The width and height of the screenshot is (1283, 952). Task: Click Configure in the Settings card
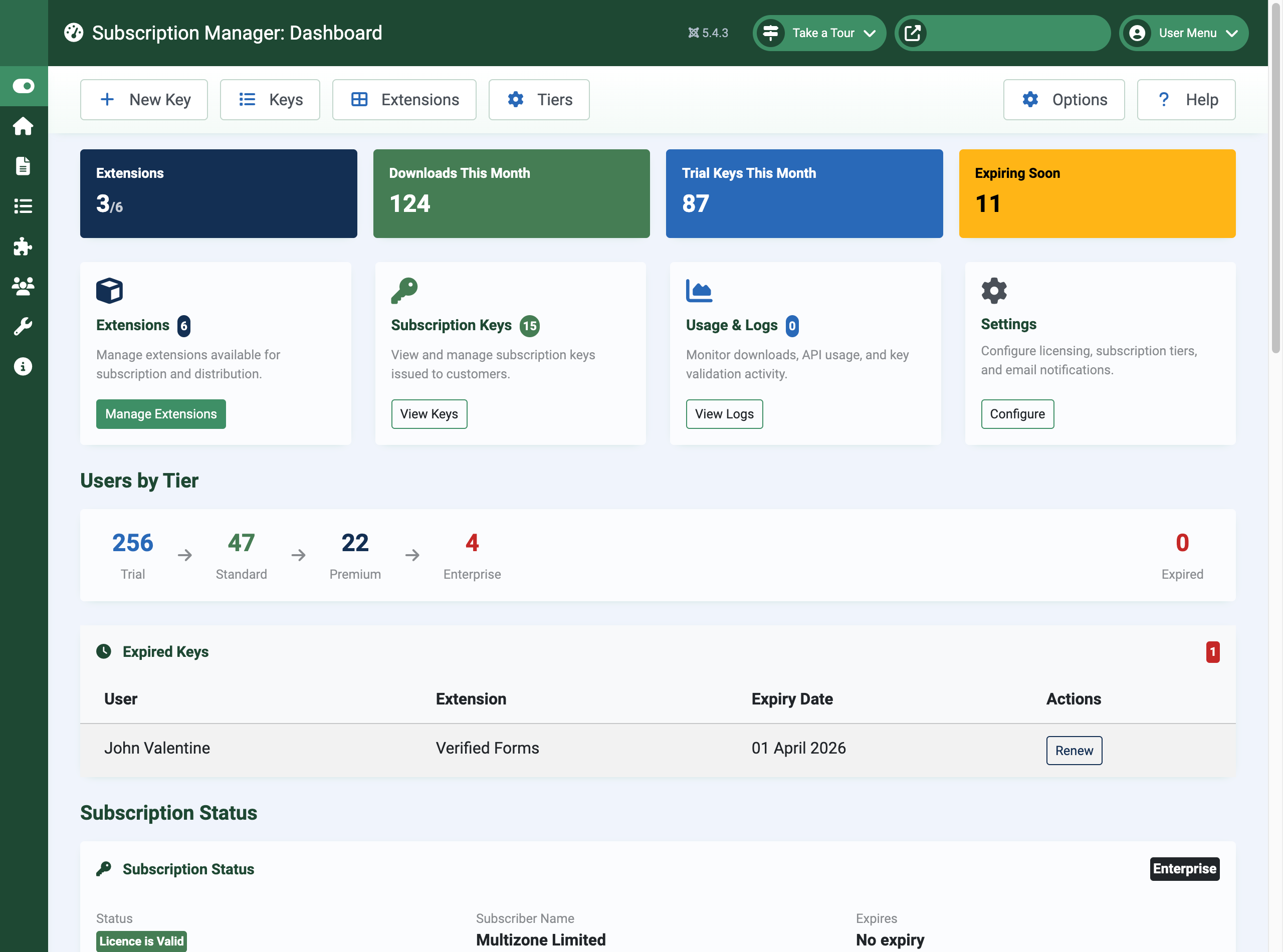(1017, 414)
